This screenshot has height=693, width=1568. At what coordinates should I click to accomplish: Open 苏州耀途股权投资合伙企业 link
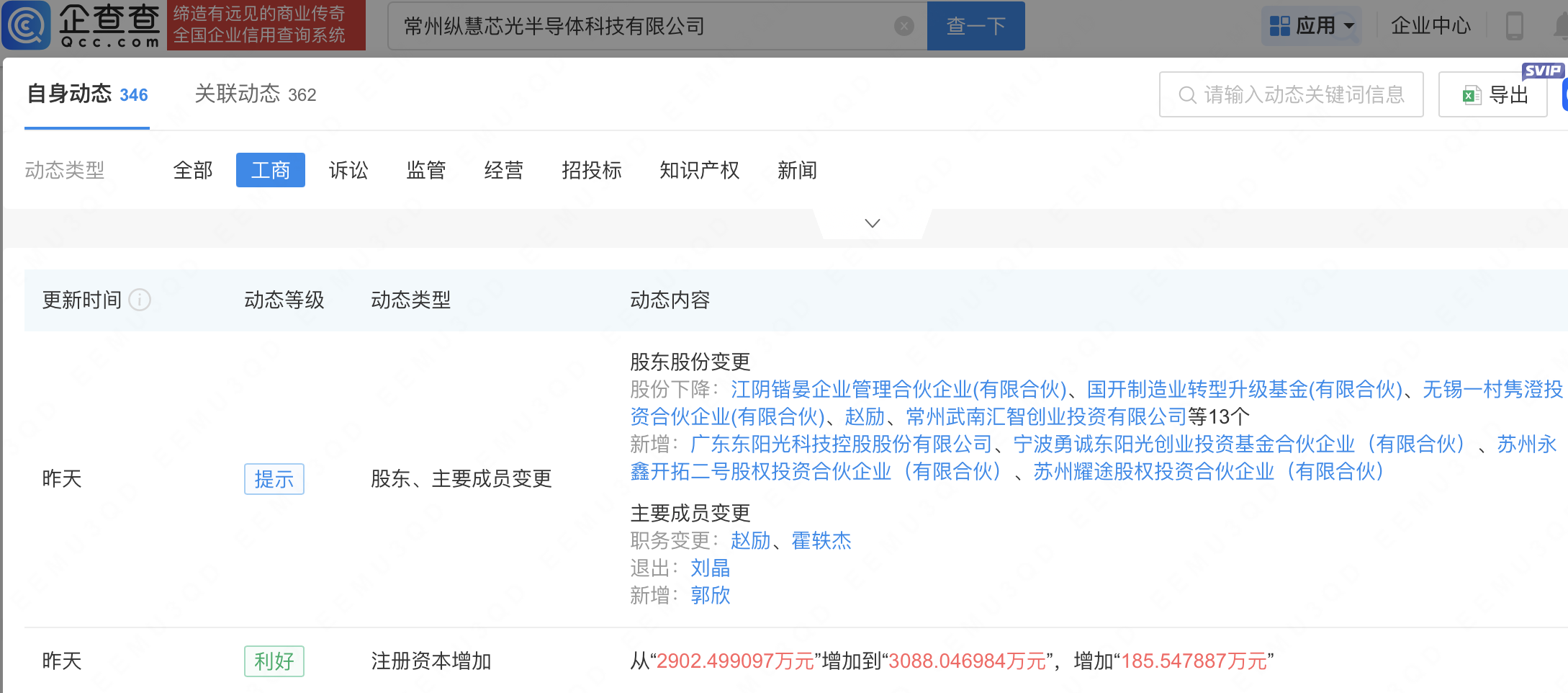click(1209, 472)
